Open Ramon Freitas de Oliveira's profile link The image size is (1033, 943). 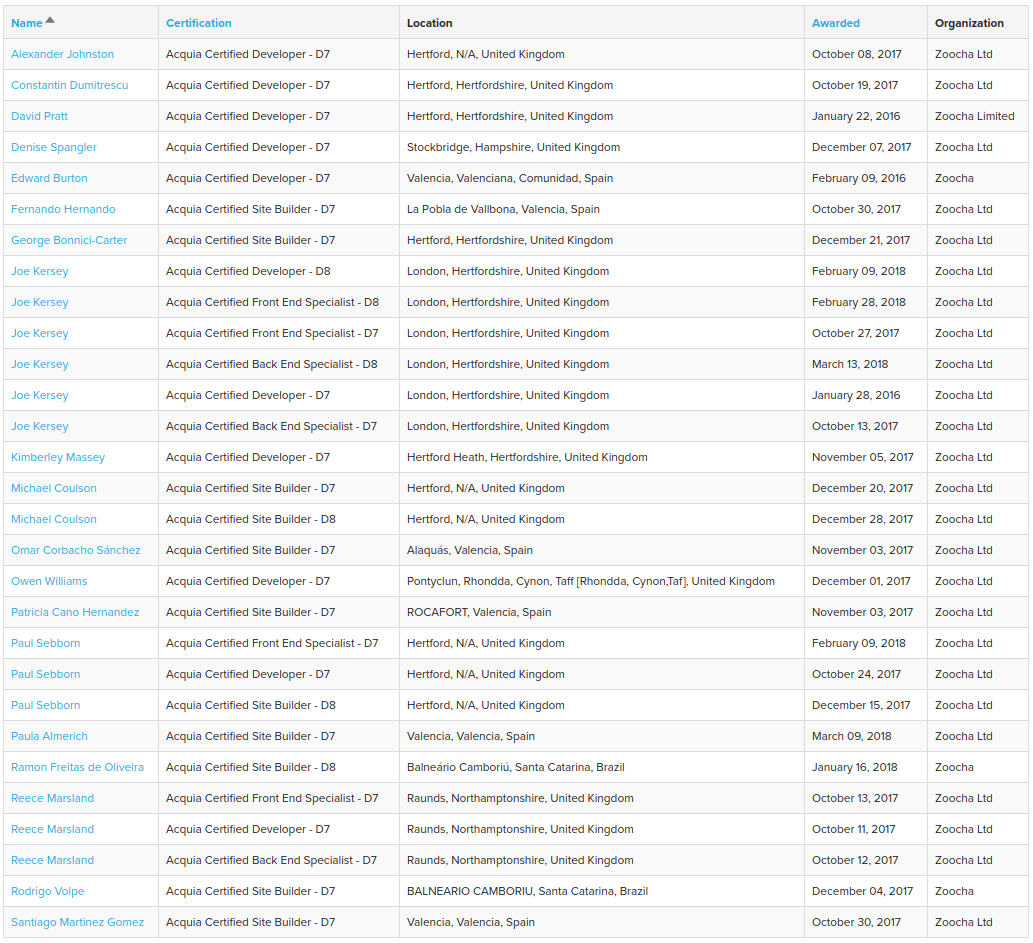pos(77,766)
